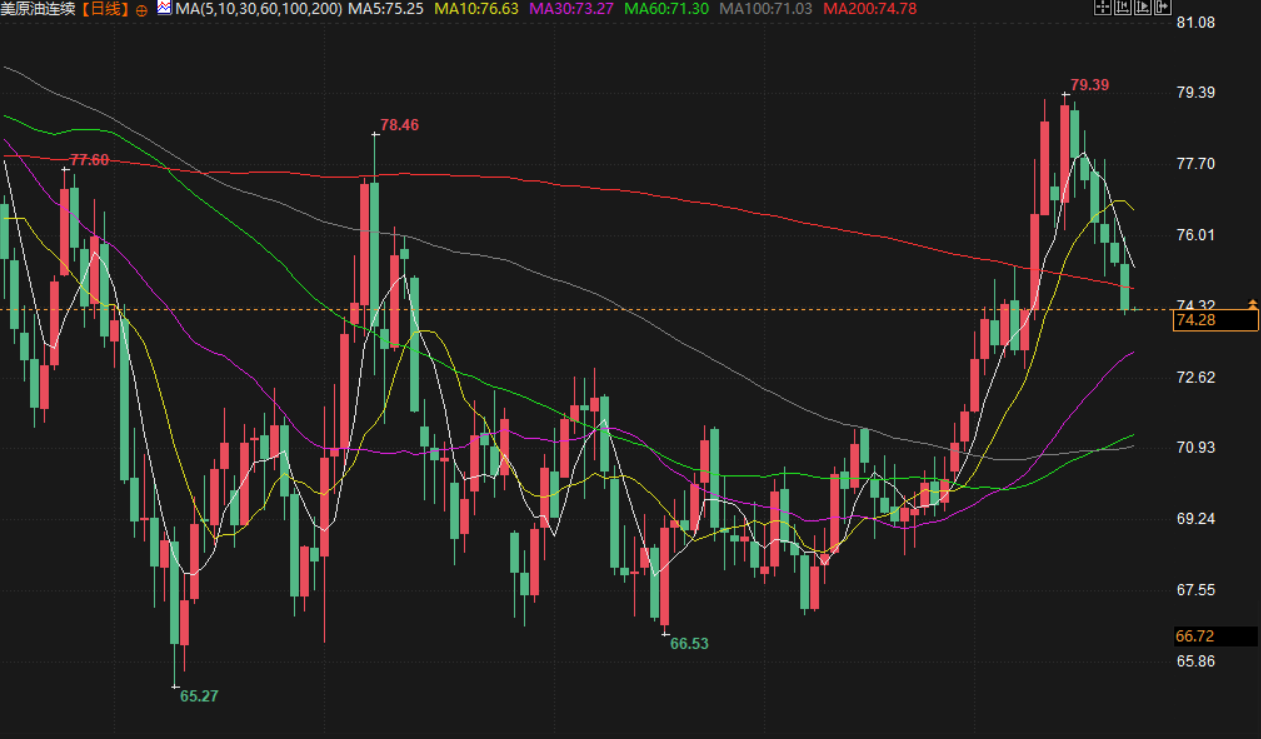Click the 74.28 current price tag
The image size is (1261, 739).
point(1215,320)
